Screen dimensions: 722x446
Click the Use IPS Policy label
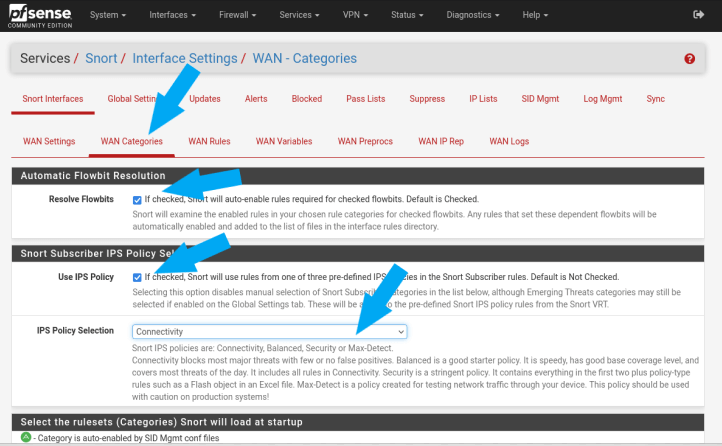pyautogui.click(x=86, y=277)
